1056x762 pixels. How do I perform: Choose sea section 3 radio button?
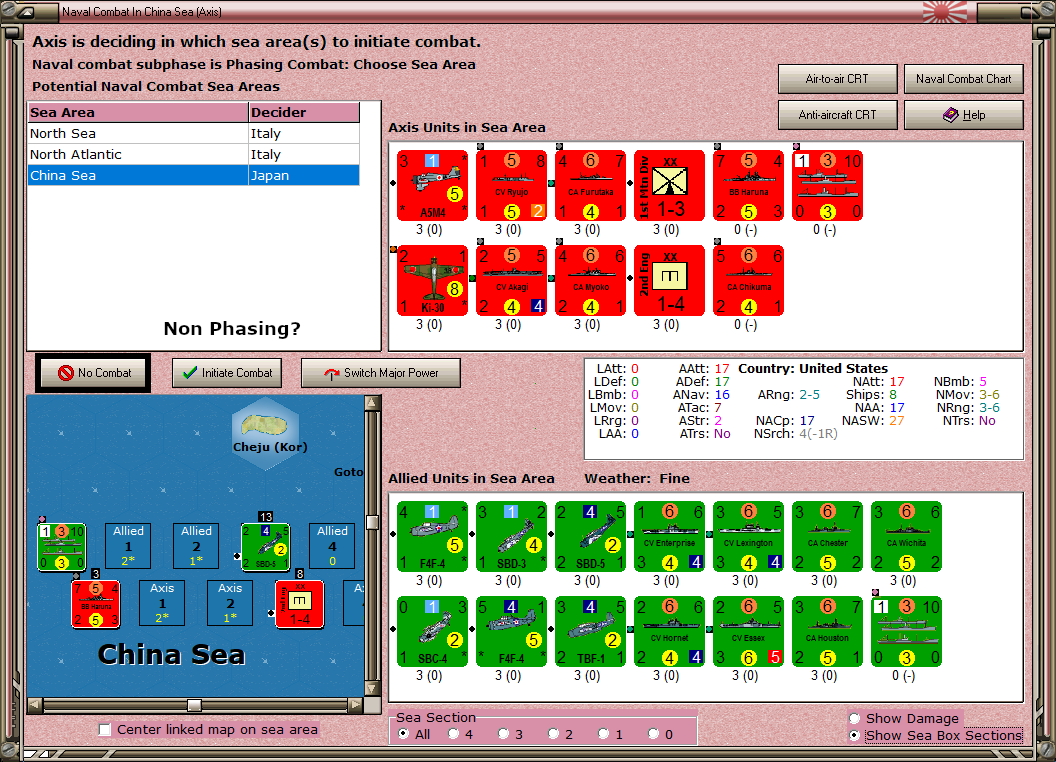pos(503,734)
